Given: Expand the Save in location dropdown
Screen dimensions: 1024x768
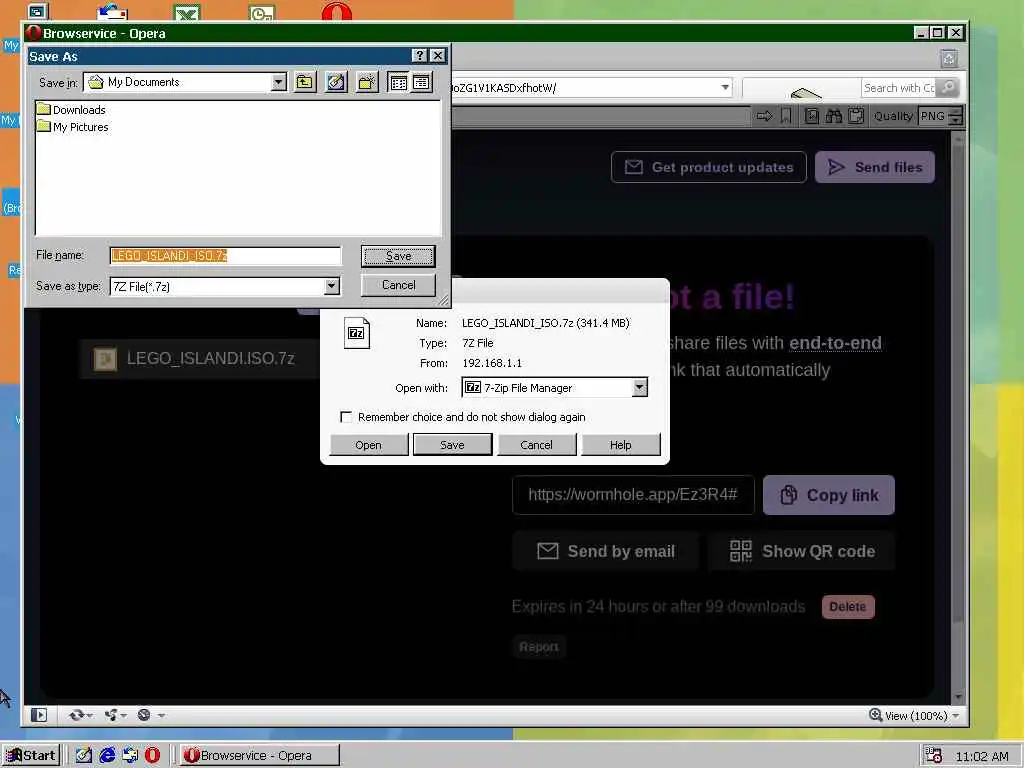Looking at the screenshot, I should coord(279,82).
